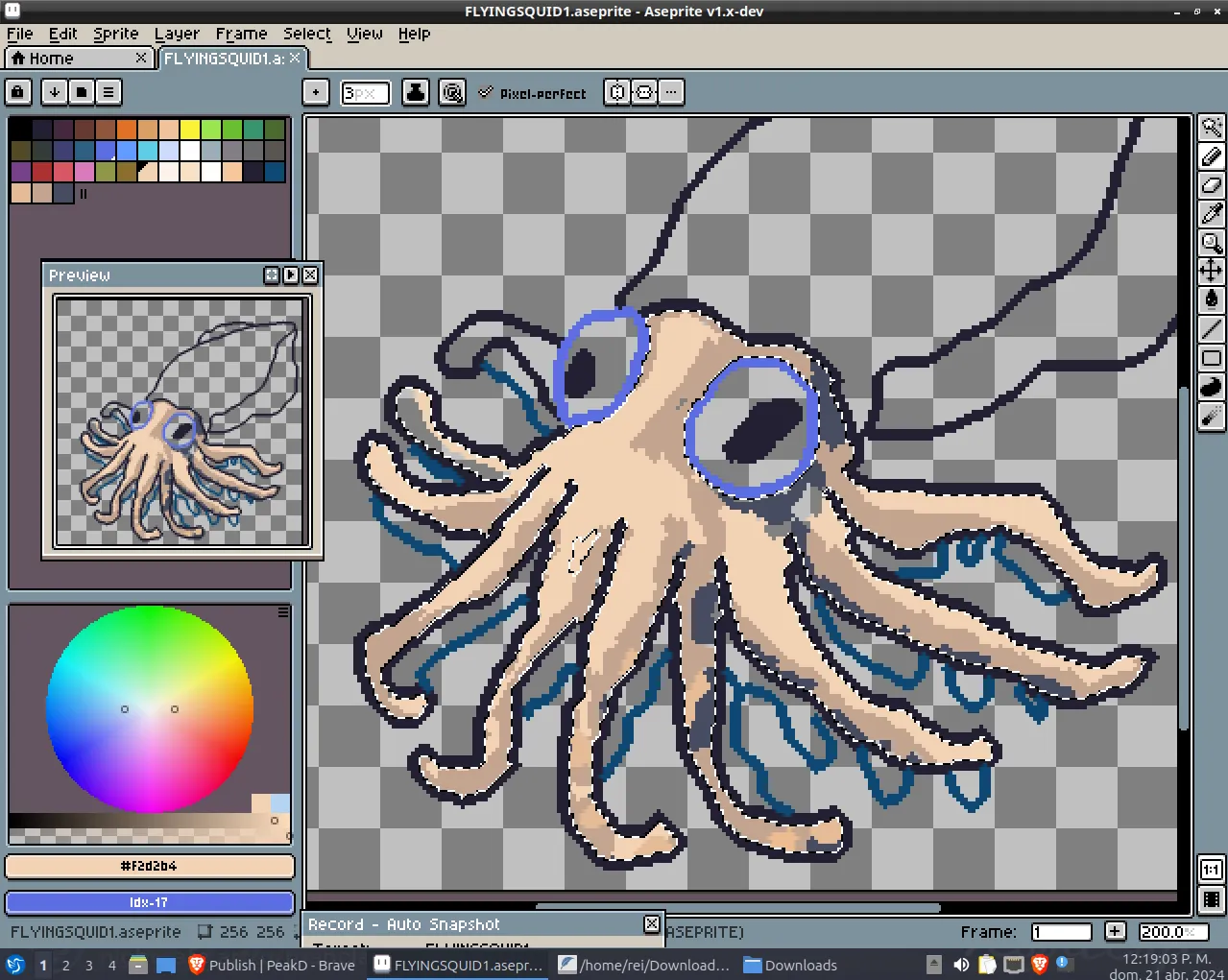Click the add frame plus button
This screenshot has height=980, width=1228.
pos(1115,931)
